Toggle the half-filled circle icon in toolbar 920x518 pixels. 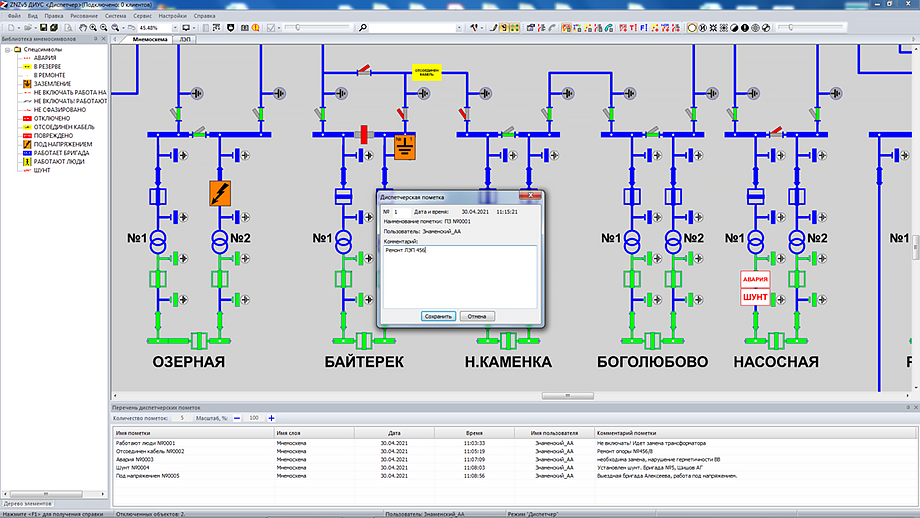click(733, 28)
